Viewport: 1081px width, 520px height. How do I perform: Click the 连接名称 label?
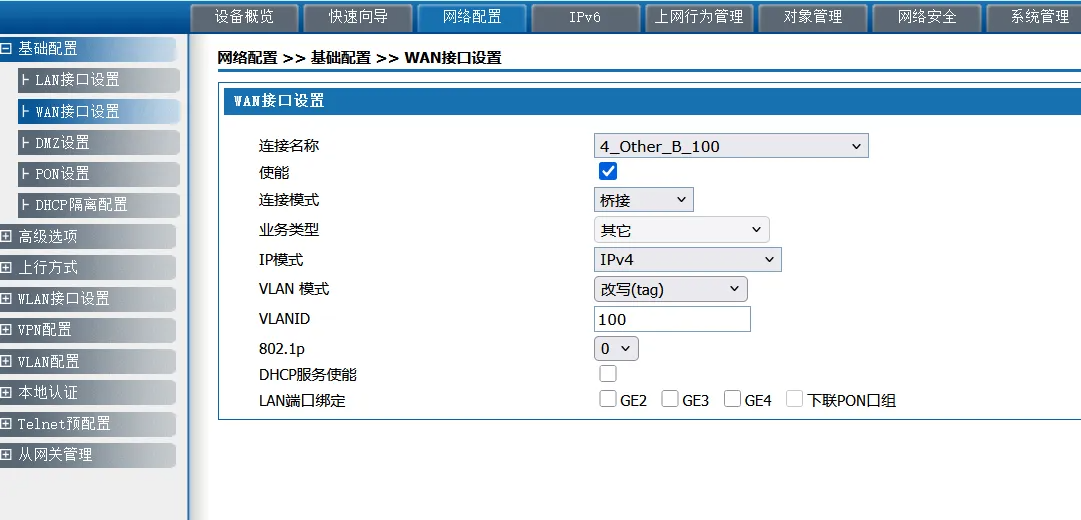coord(289,146)
